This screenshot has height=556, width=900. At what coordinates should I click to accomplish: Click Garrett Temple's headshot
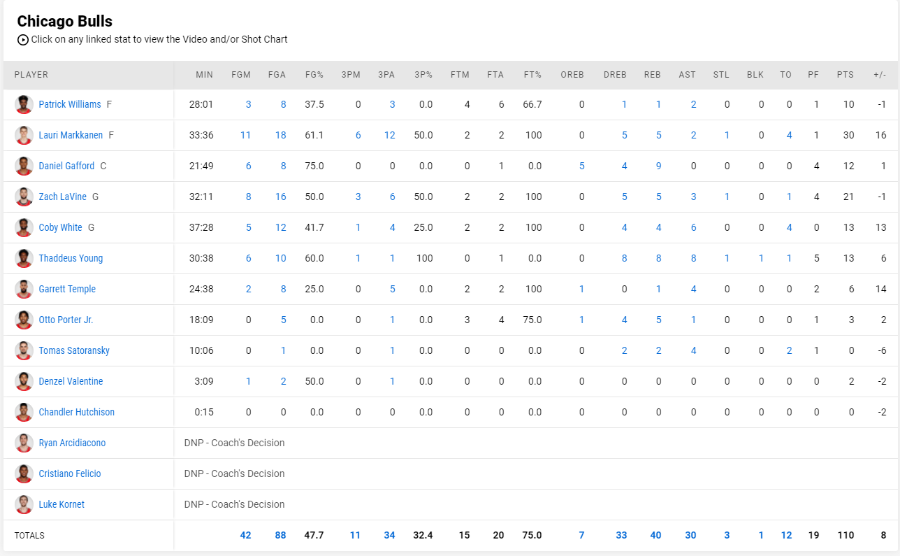click(x=24, y=289)
